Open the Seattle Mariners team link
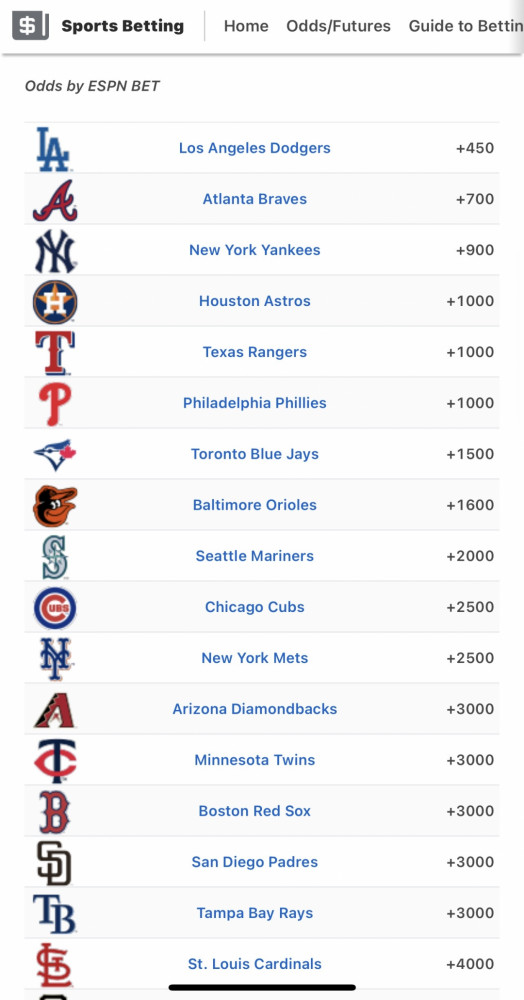Image resolution: width=524 pixels, height=1000 pixels. [254, 556]
